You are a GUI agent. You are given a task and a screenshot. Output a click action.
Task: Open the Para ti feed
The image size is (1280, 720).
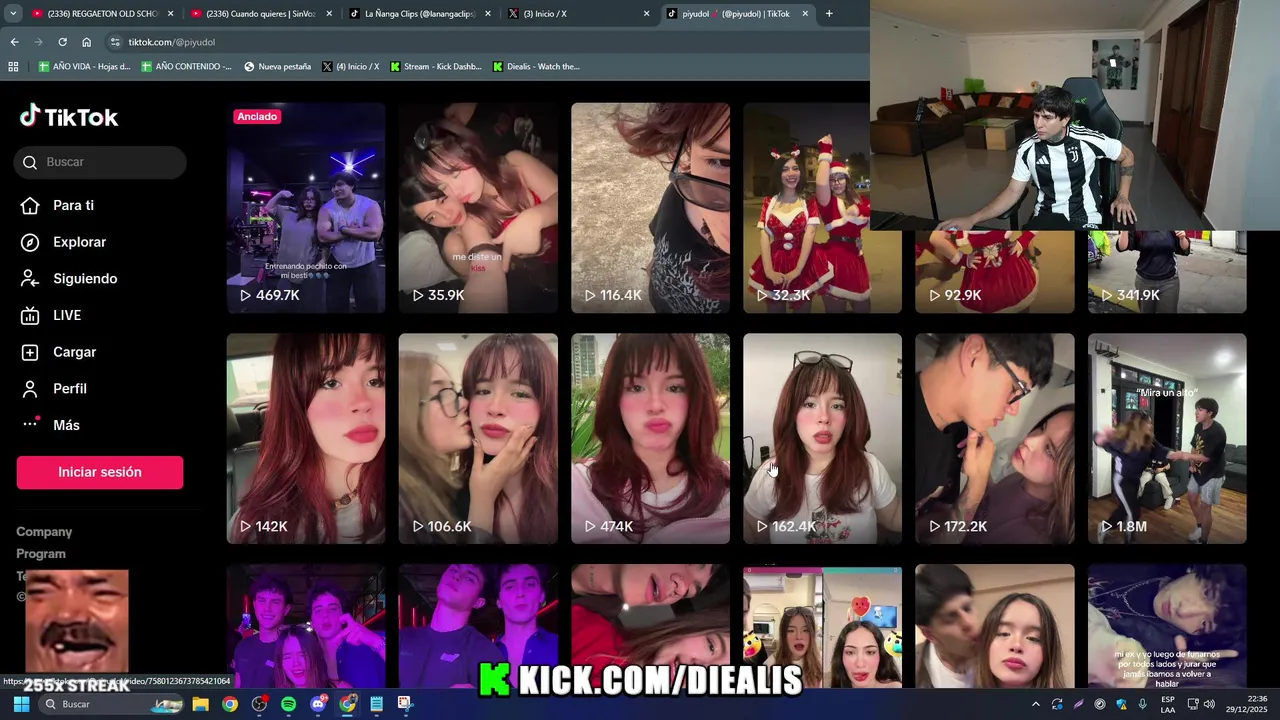[x=58, y=205]
